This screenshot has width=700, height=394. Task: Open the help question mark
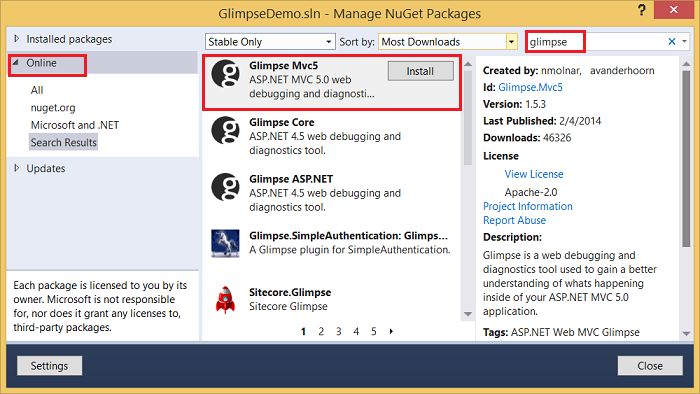coord(642,10)
